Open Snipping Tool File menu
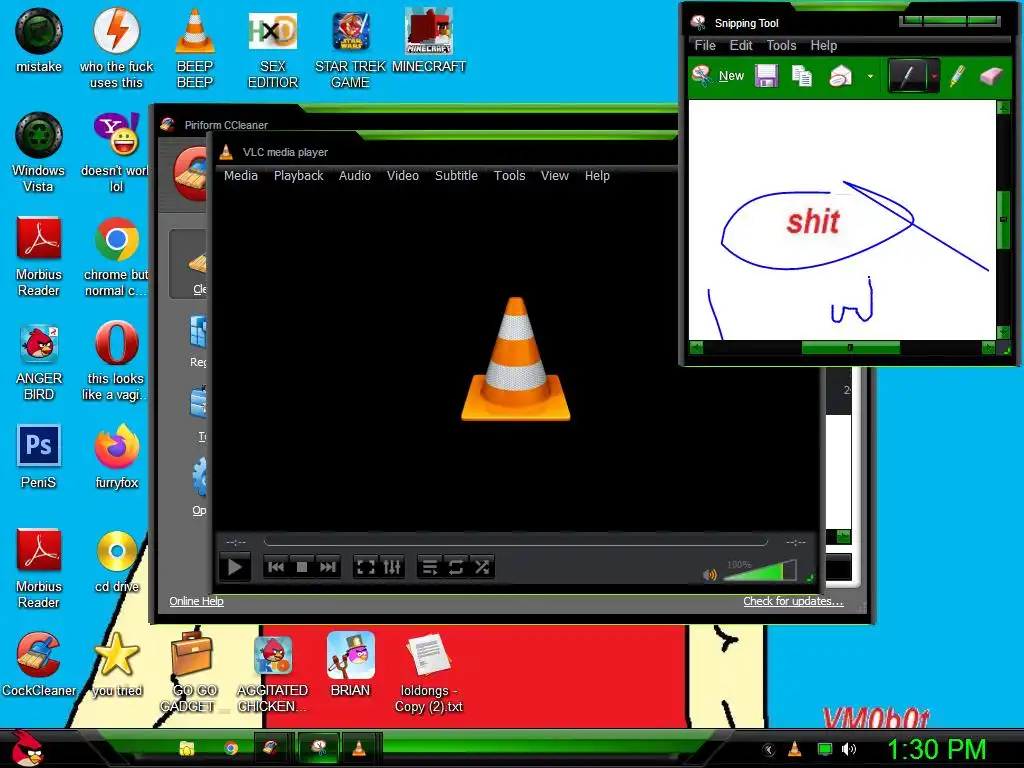 (705, 46)
